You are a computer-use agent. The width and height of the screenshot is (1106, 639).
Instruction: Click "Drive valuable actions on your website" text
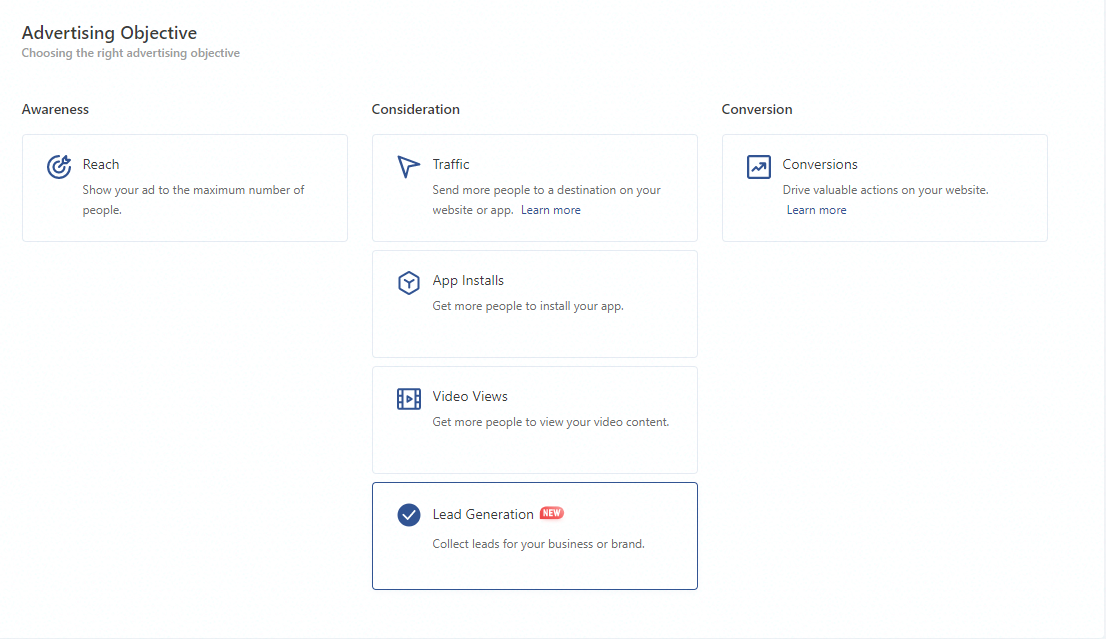point(885,190)
